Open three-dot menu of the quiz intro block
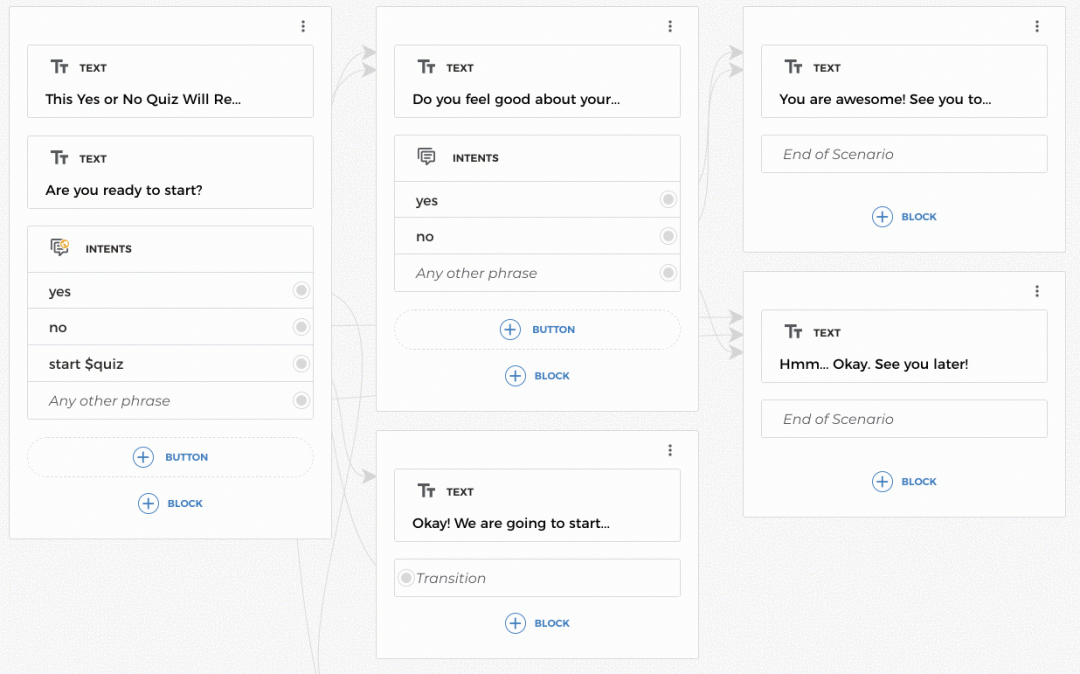This screenshot has width=1080, height=674. (x=303, y=27)
